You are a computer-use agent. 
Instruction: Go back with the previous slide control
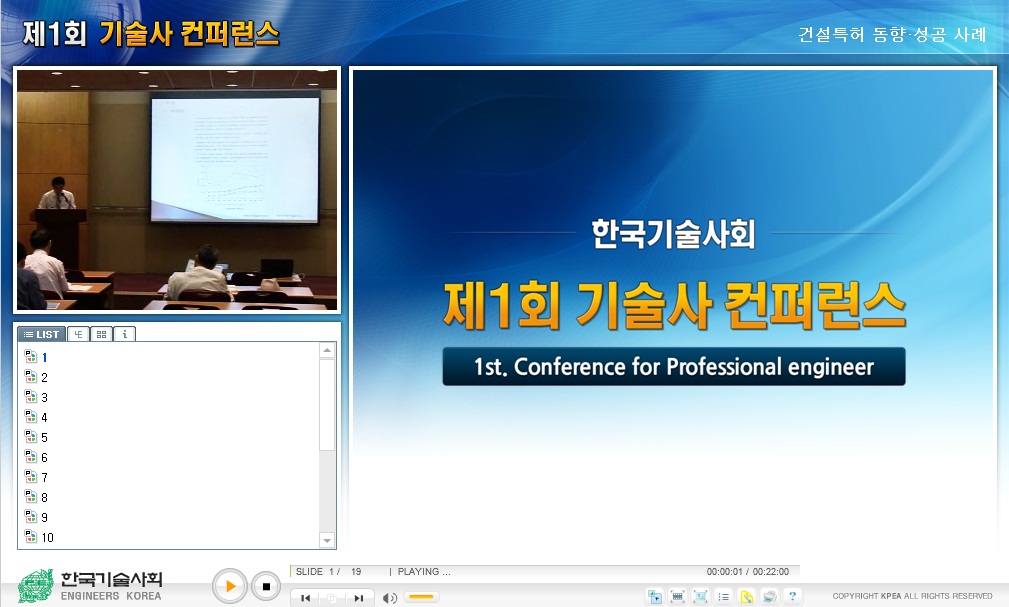click(x=306, y=597)
